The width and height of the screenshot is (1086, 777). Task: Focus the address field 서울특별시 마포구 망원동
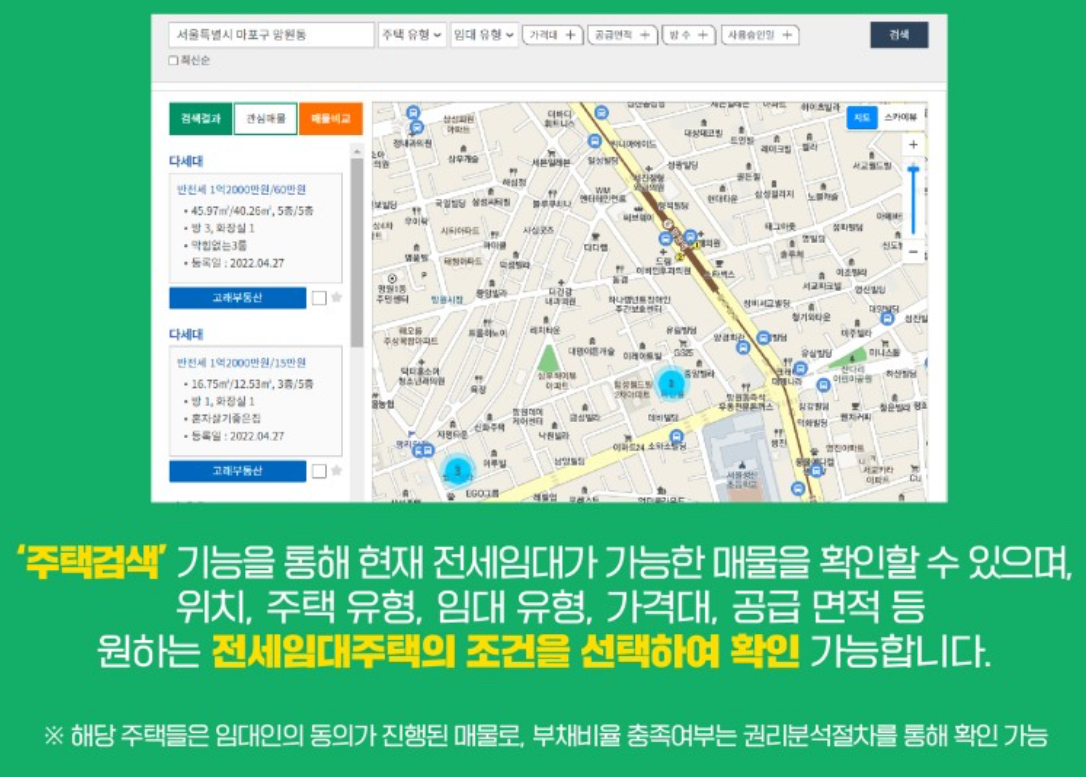271,35
